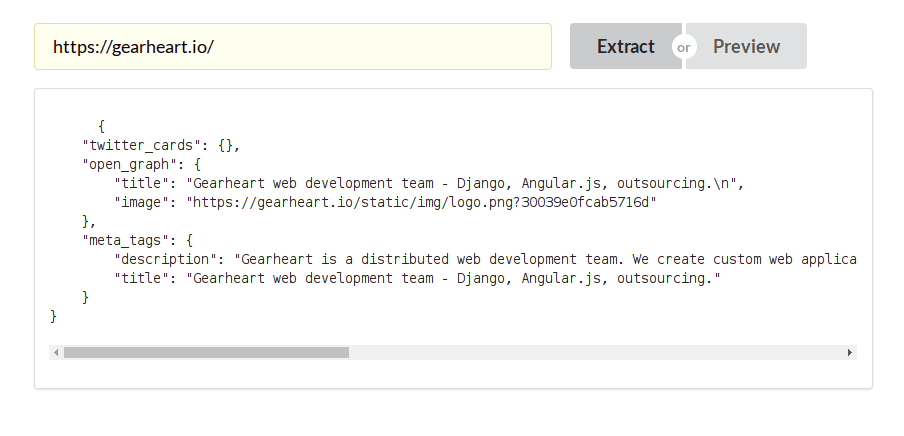This screenshot has height=436, width=904.
Task: Click the horizontal scrollbar left arrow
Action: [56, 353]
